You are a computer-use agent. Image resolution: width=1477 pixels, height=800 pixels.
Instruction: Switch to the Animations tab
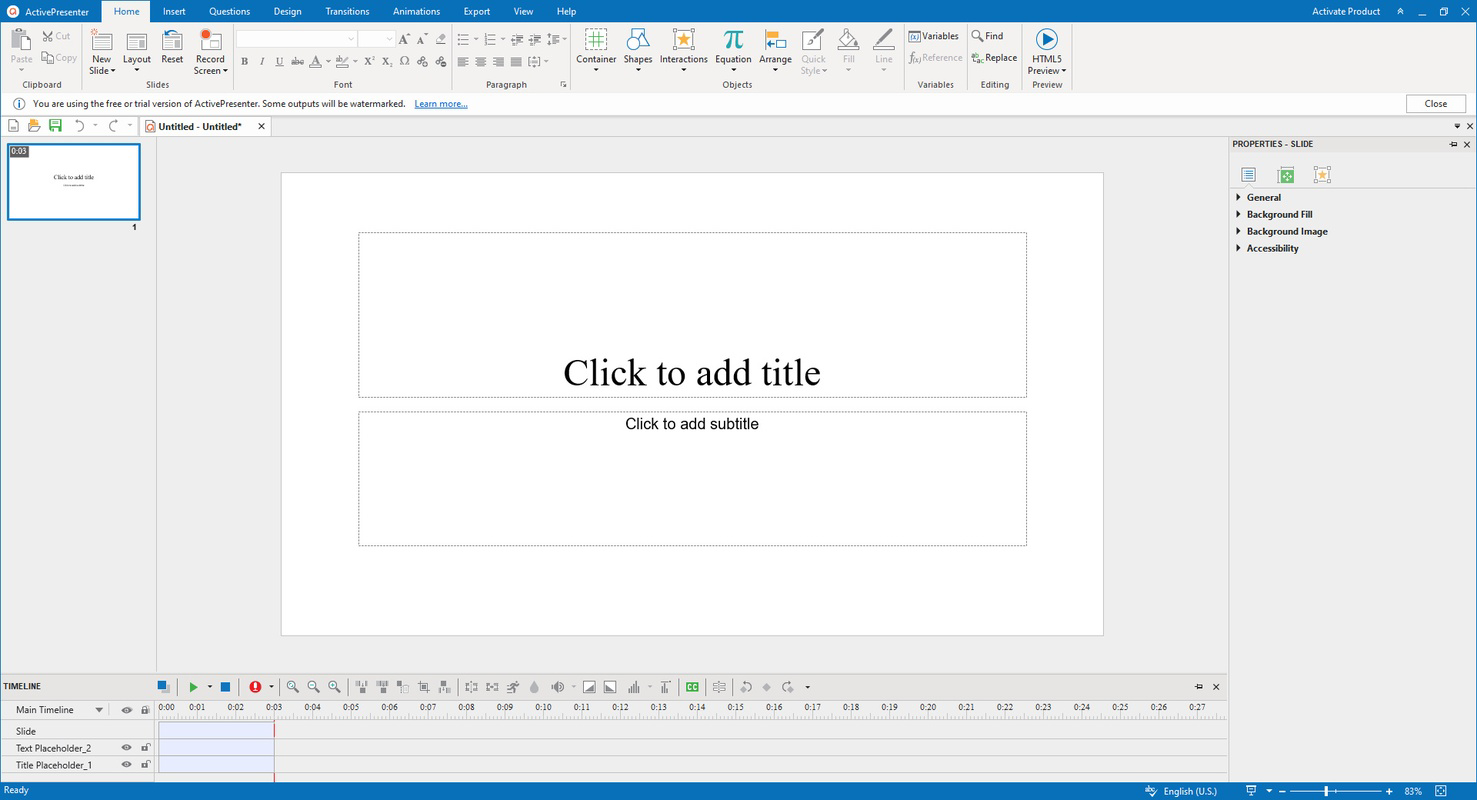click(x=416, y=12)
